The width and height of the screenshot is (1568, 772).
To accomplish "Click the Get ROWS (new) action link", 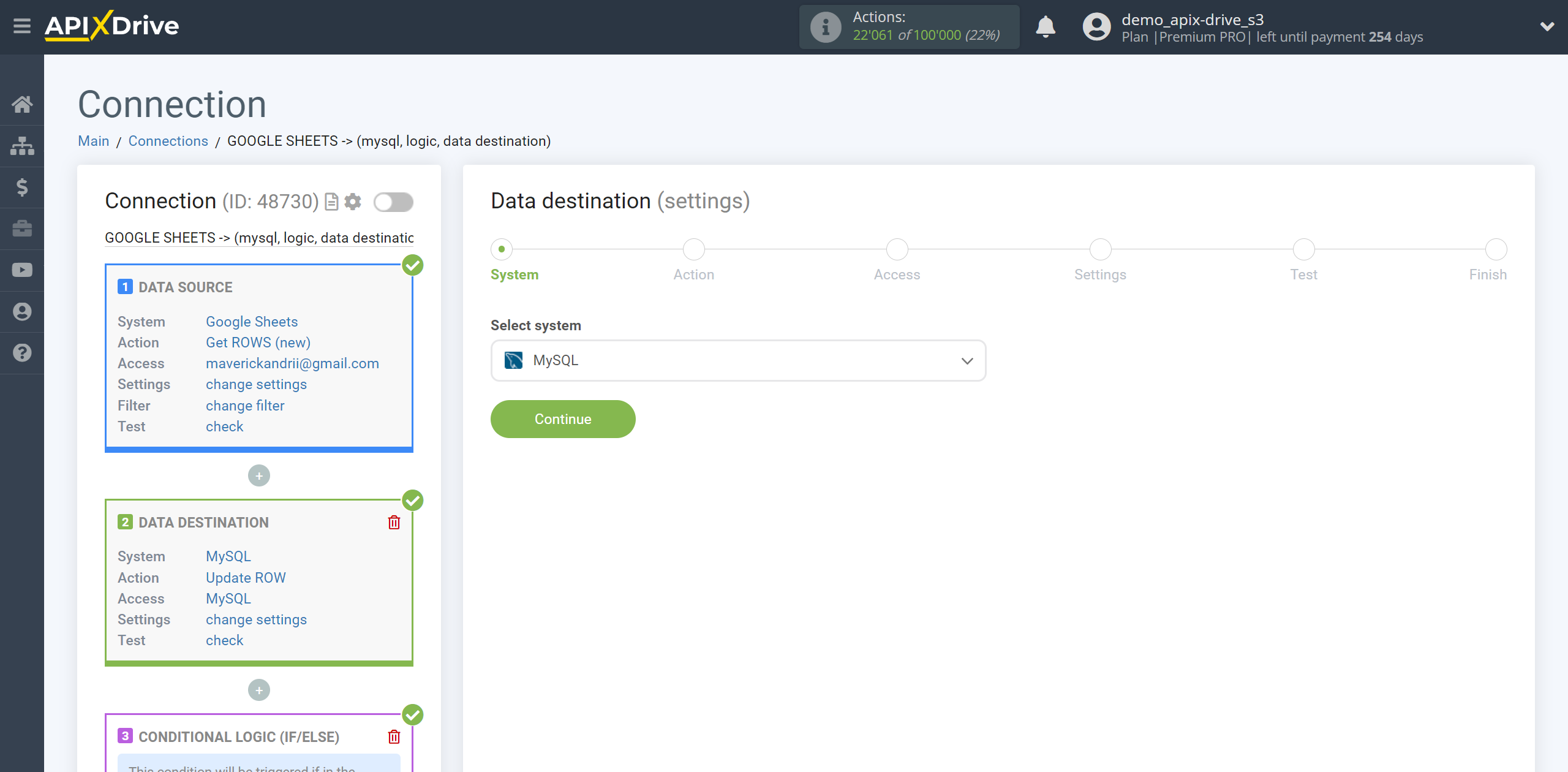I will (x=258, y=342).
